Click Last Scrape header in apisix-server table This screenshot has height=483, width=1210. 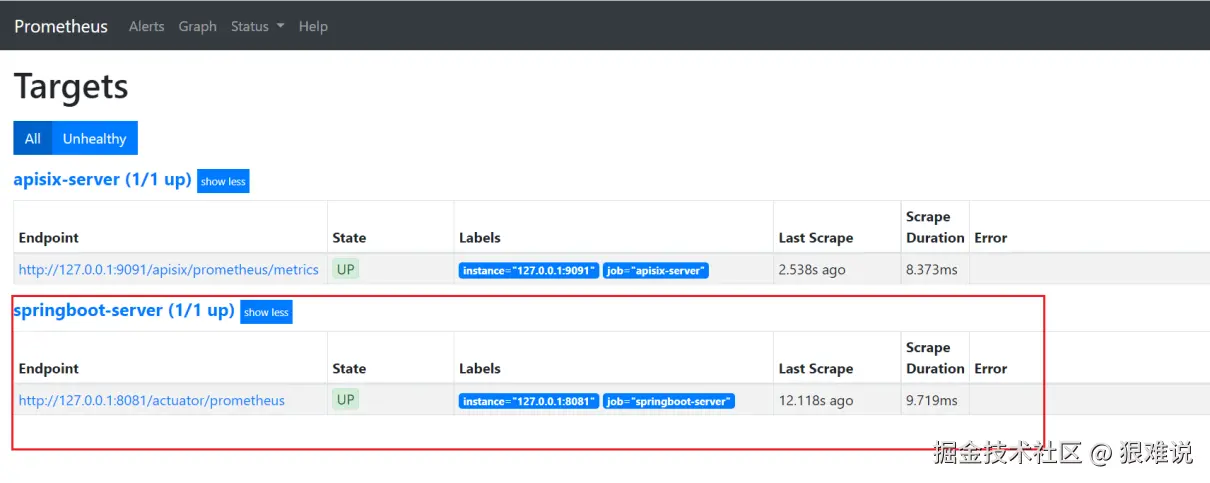click(816, 238)
